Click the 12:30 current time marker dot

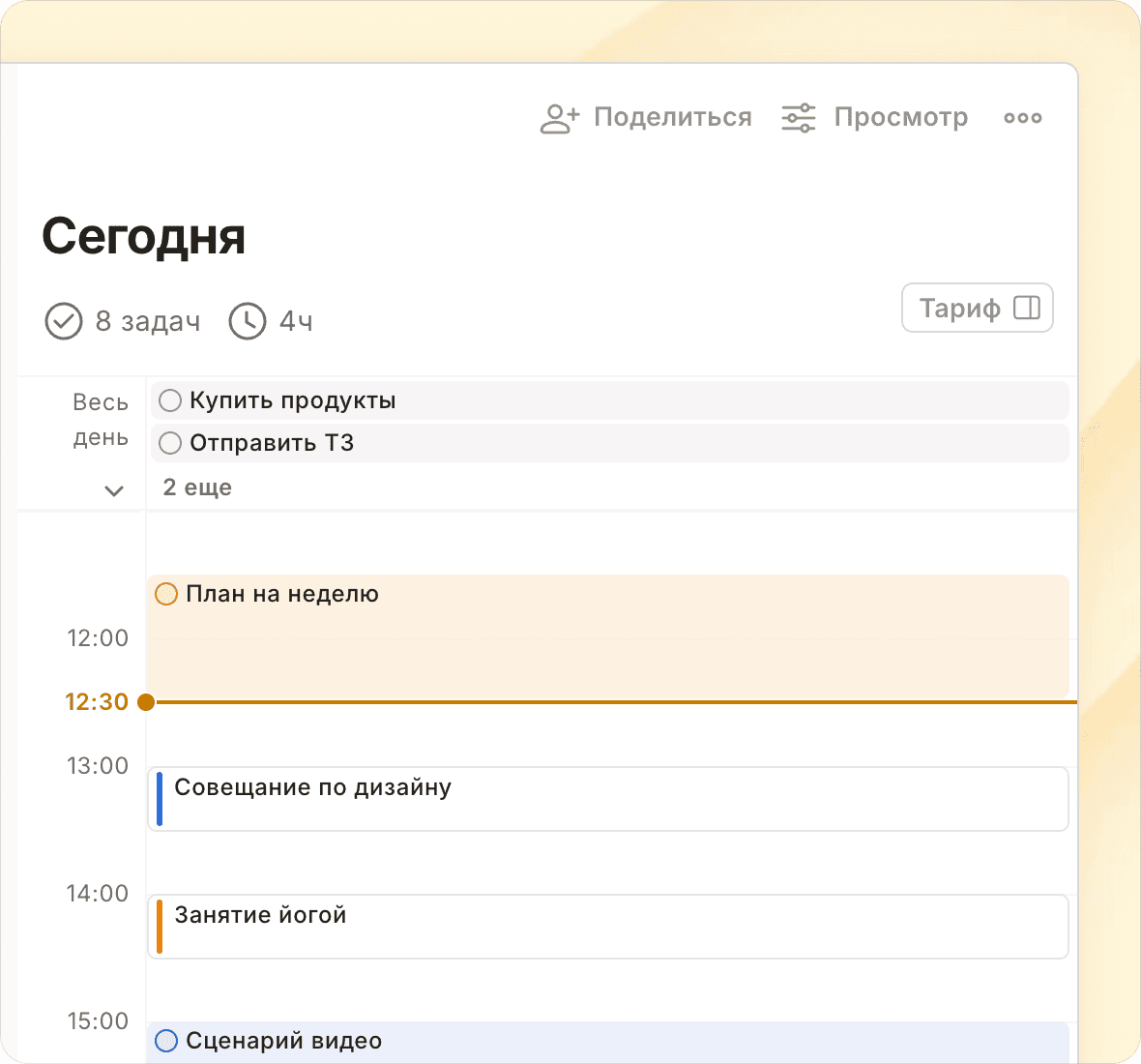coord(146,702)
